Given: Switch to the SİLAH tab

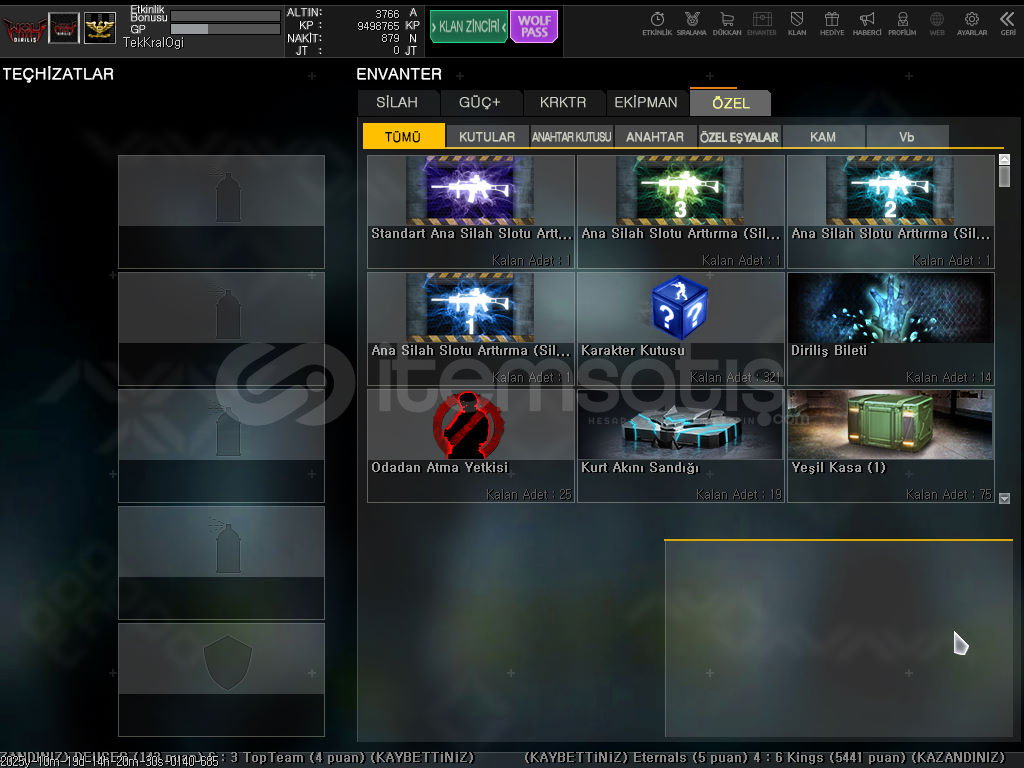Looking at the screenshot, I should (397, 103).
